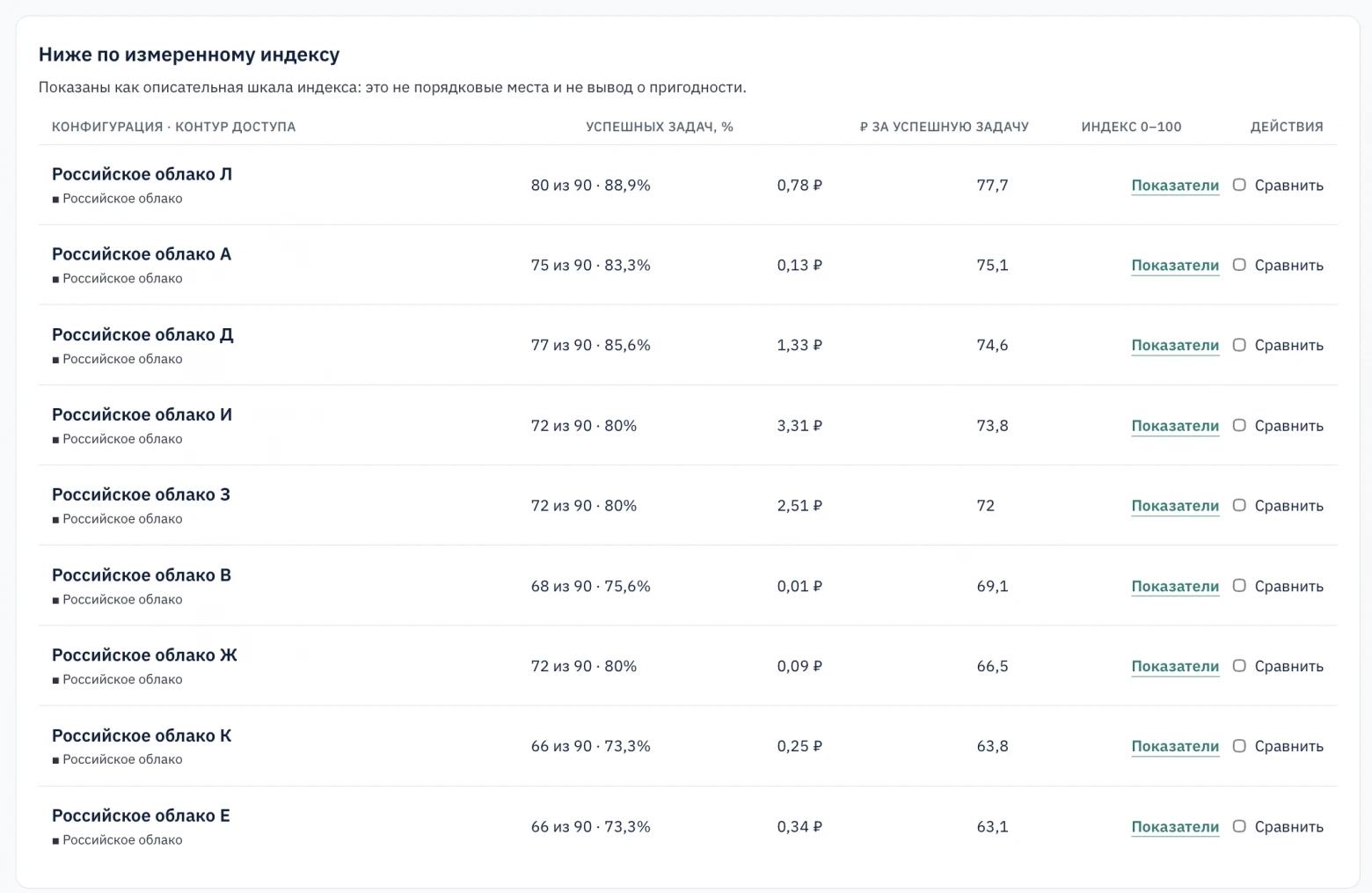This screenshot has height=893, width=1372.
Task: Click the Индекс 0–100 column header
Action: coord(1131,127)
